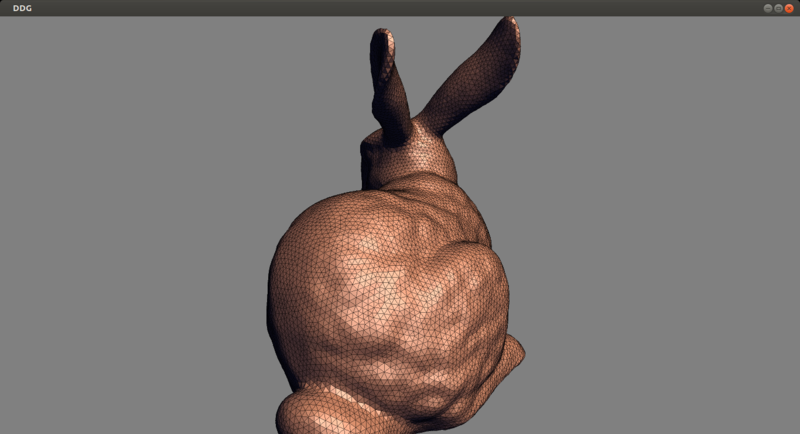Minimize the DDG window
The image size is (800, 434).
(767, 8)
